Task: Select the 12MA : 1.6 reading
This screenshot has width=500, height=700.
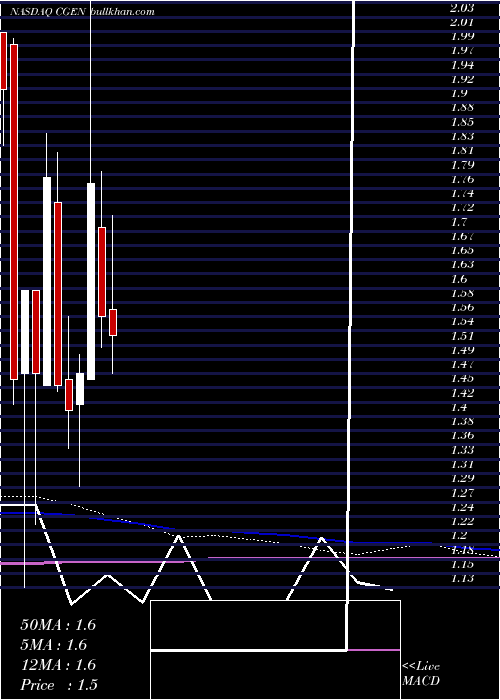Action: (x=58, y=665)
